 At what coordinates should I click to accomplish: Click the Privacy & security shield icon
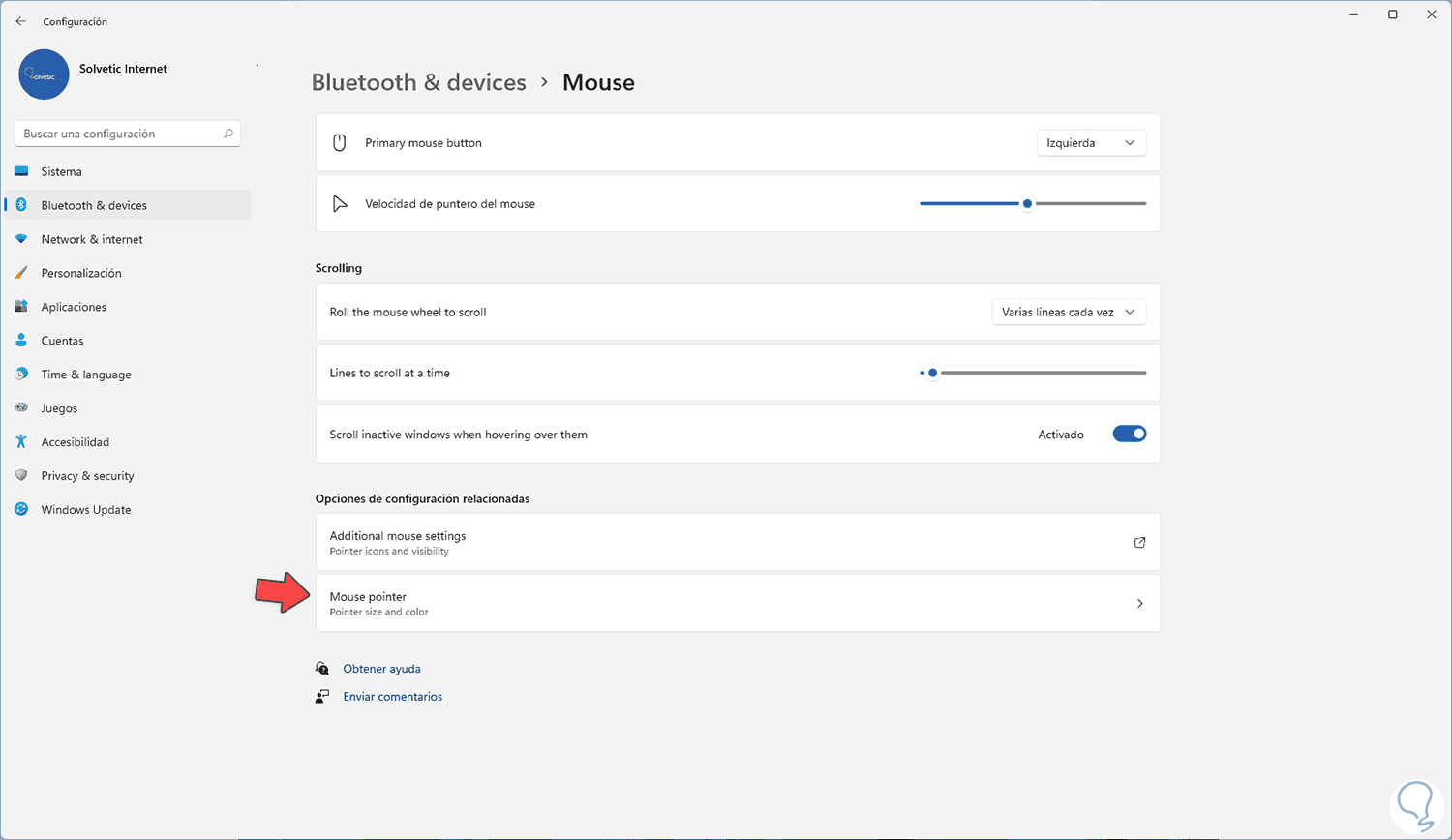(x=21, y=476)
